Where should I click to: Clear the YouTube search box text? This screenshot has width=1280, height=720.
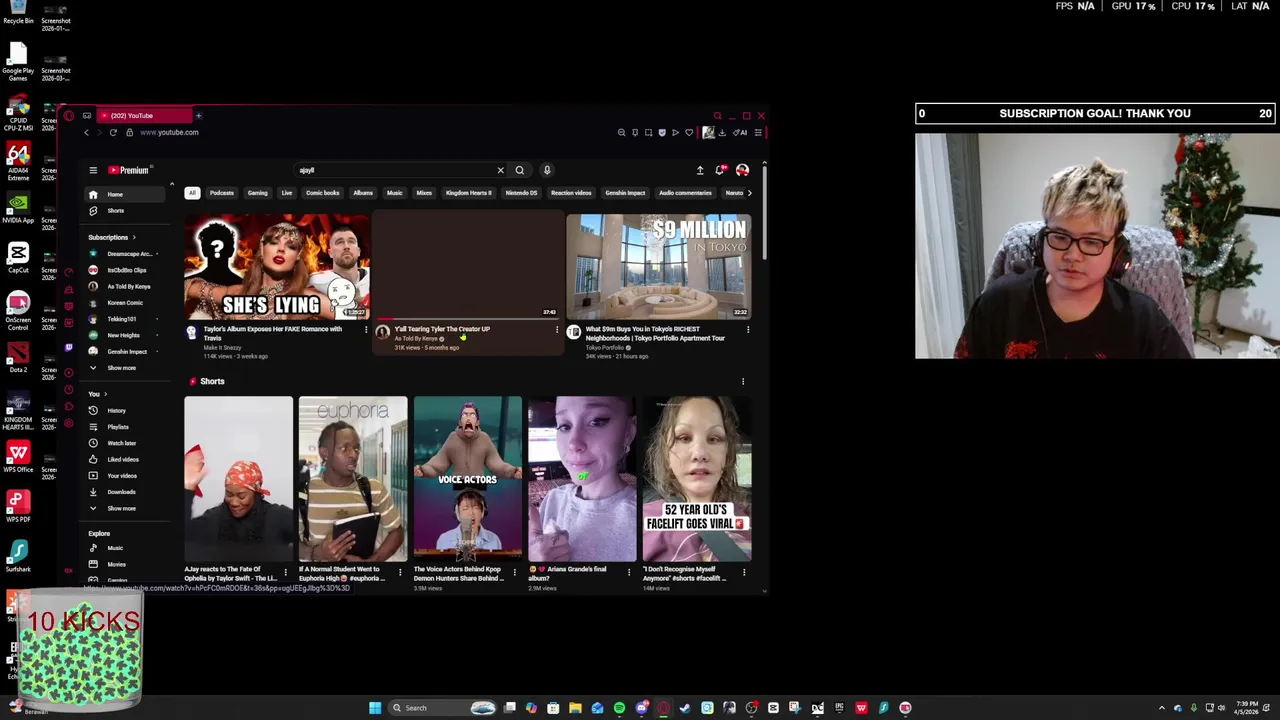(500, 170)
